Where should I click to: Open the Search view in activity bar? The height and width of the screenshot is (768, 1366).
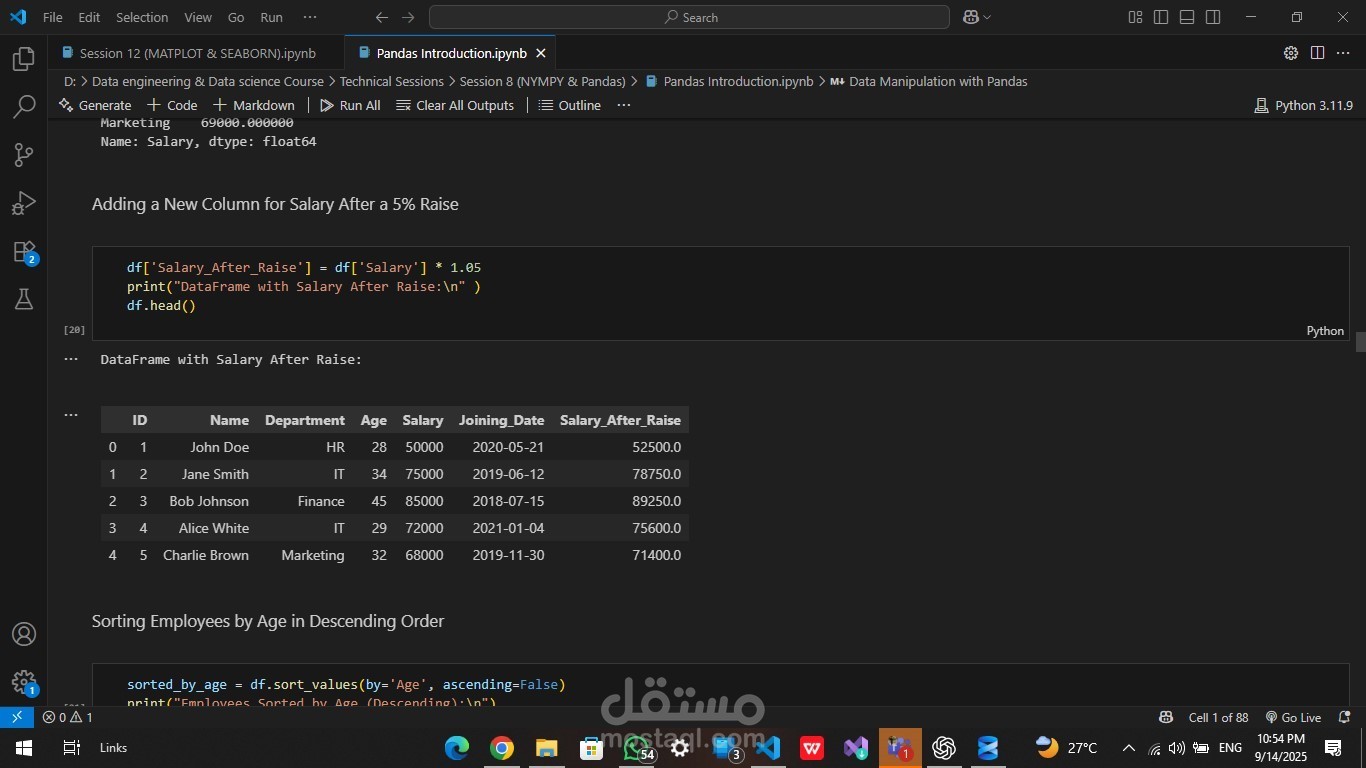pyautogui.click(x=24, y=107)
